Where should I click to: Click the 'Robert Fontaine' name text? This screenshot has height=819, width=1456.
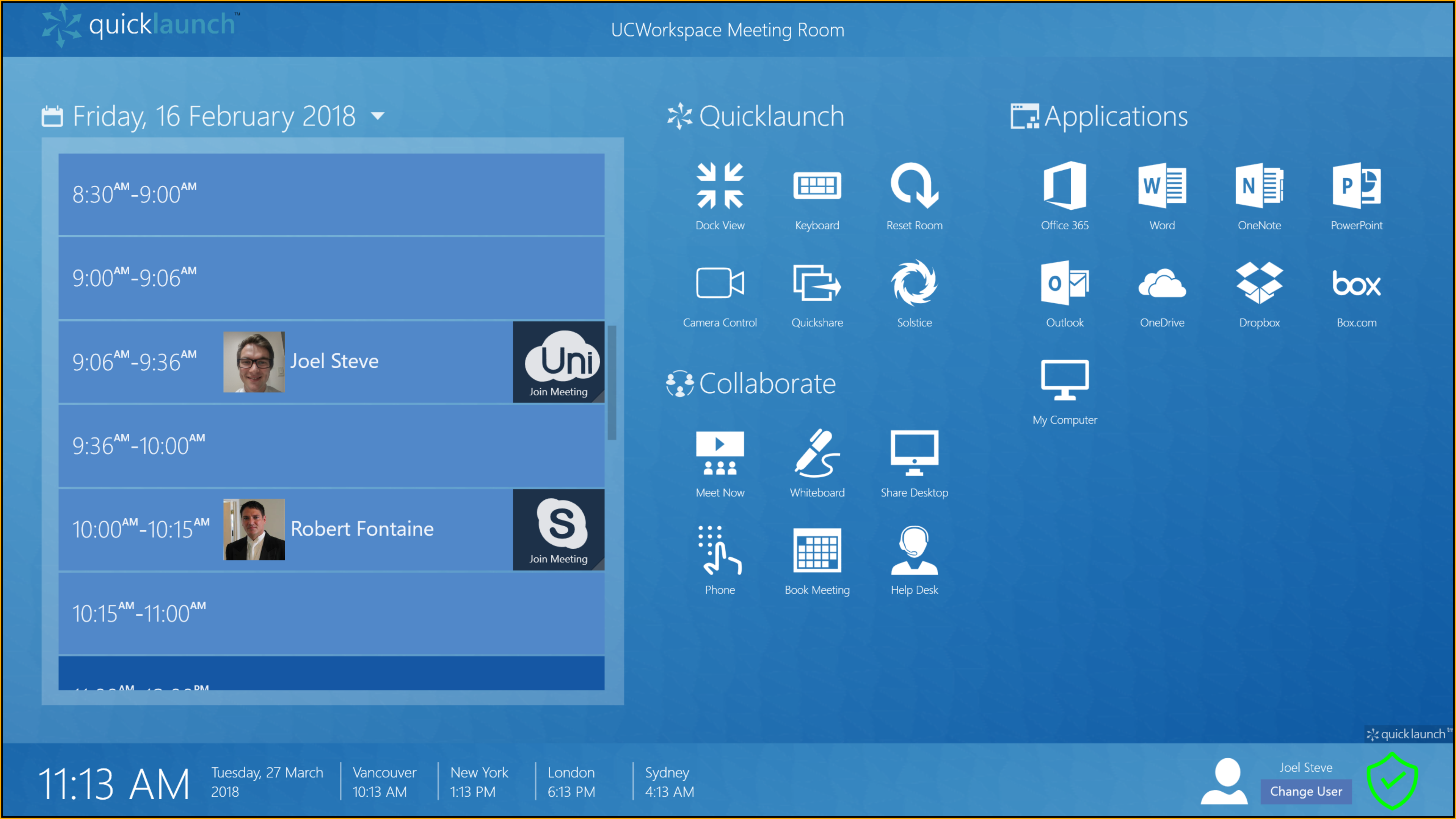click(362, 529)
